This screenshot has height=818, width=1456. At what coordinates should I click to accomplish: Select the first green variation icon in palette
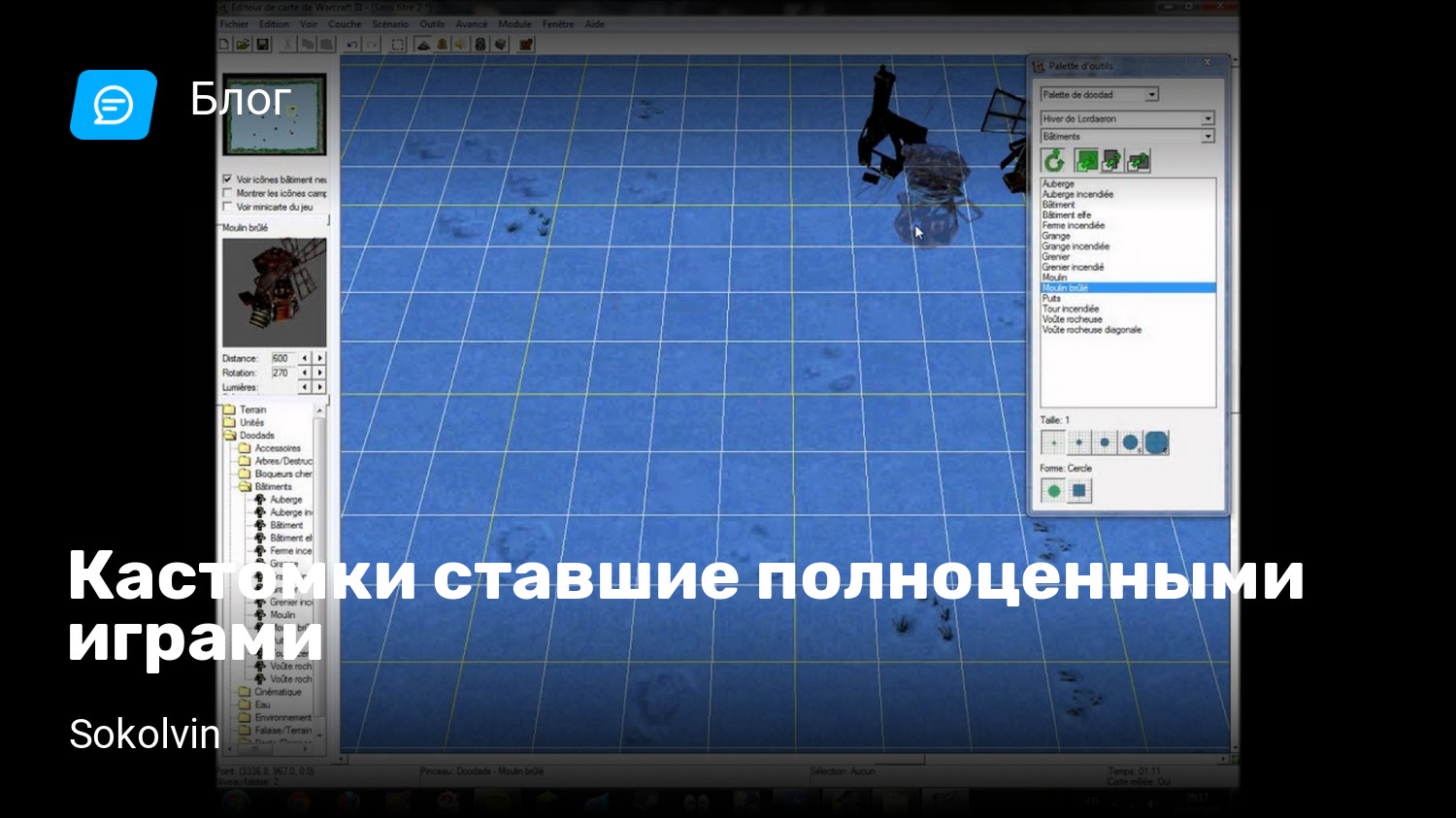tap(1086, 160)
